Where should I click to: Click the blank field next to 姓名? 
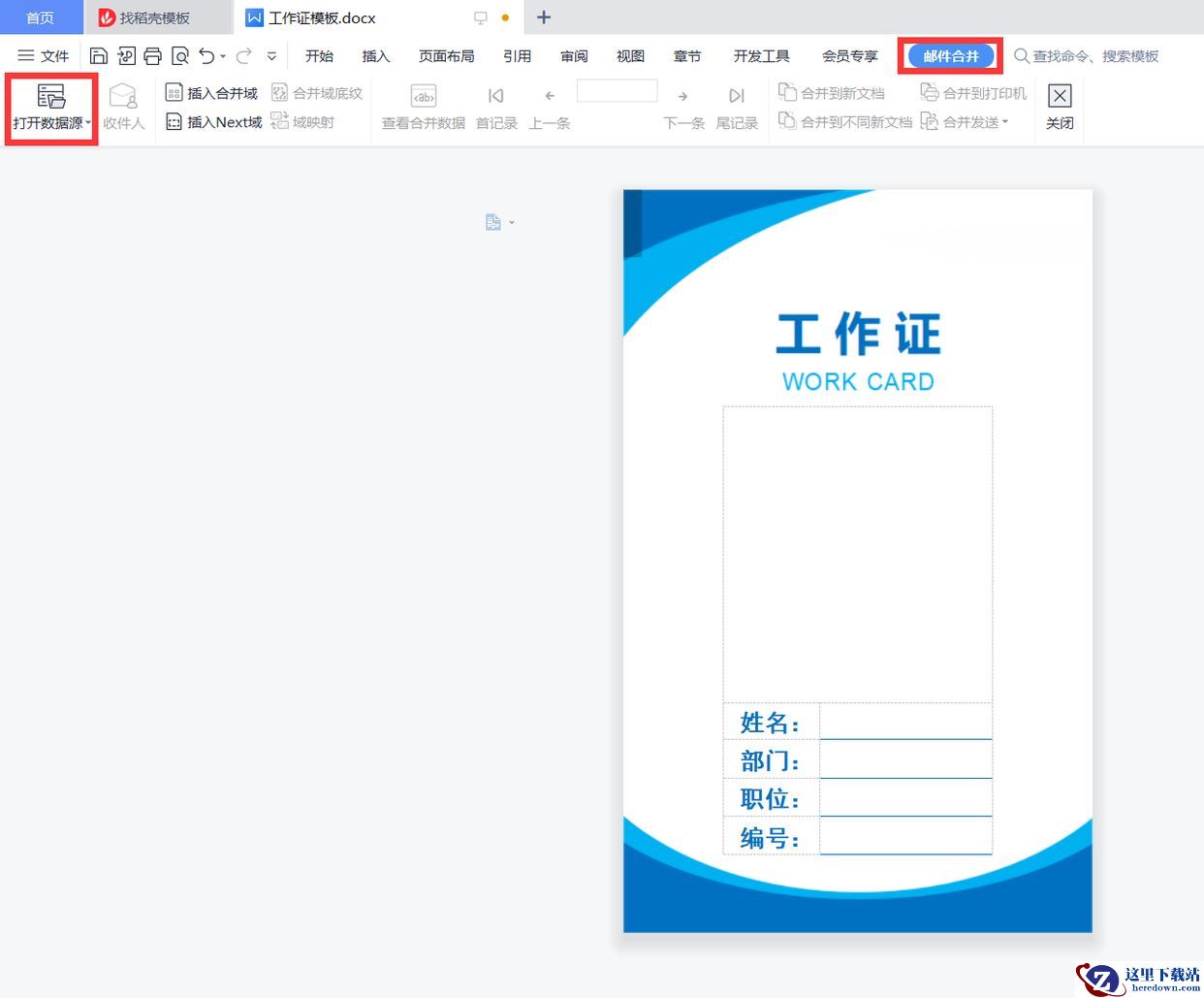pyautogui.click(x=905, y=722)
